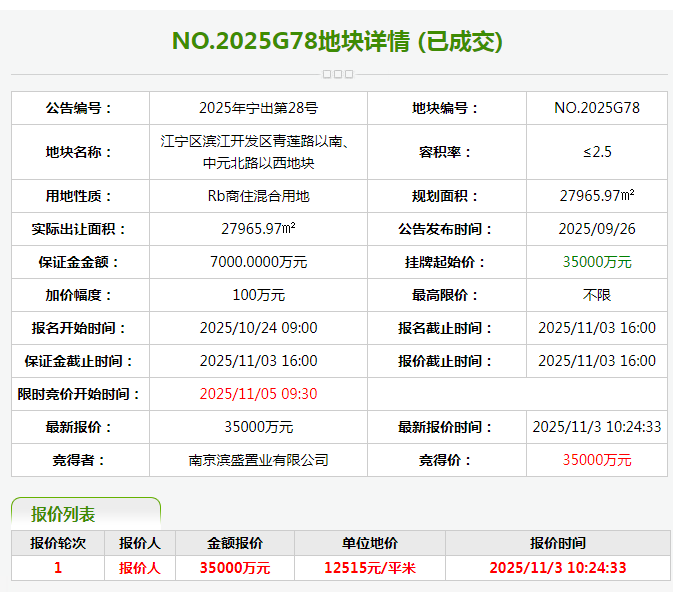Click the three small squares under the title
This screenshot has height=592, width=673.
(x=337, y=74)
